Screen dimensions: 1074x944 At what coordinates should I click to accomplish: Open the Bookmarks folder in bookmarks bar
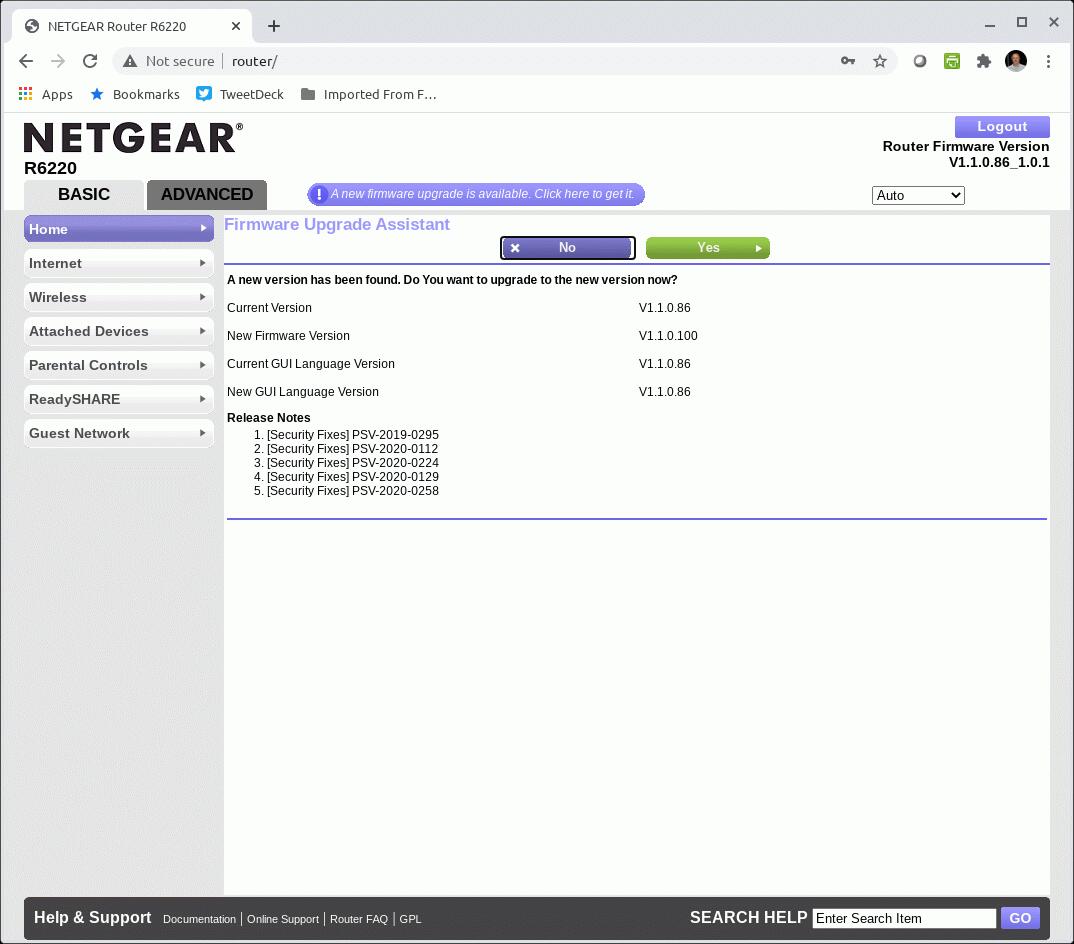(135, 94)
